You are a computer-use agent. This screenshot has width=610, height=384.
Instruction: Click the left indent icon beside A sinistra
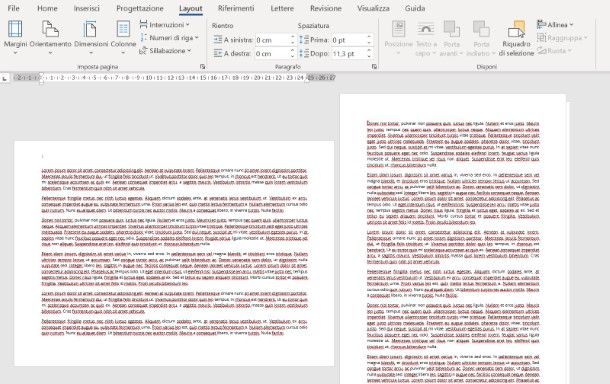tap(218, 40)
